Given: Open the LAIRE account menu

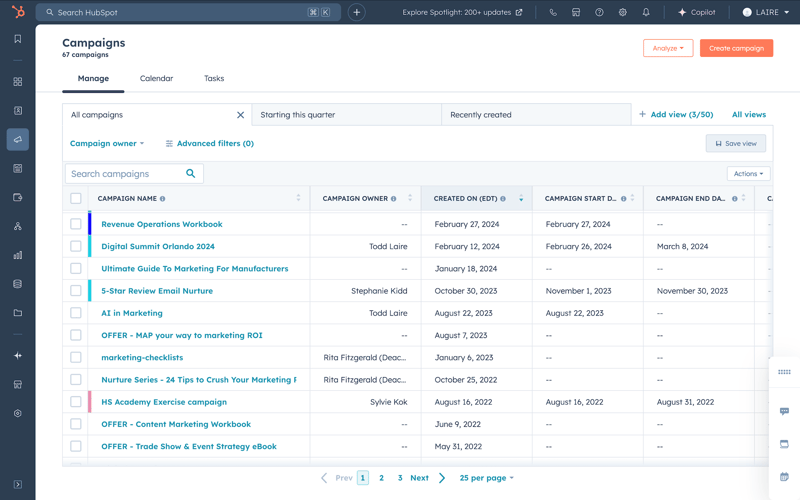Looking at the screenshot, I should [x=766, y=12].
